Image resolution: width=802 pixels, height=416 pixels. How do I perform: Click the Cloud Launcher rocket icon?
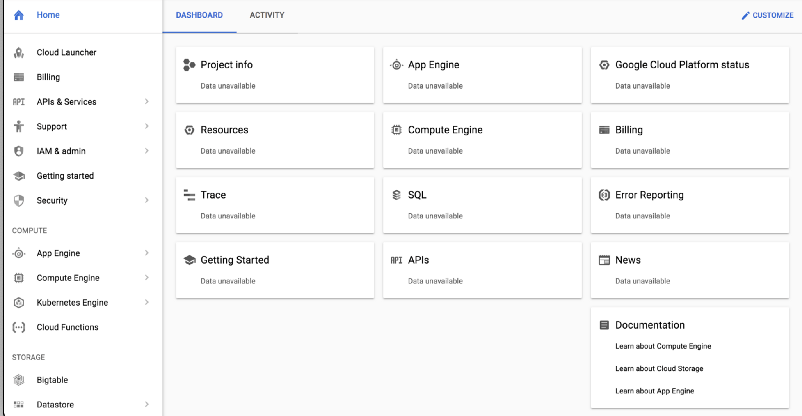pyautogui.click(x=19, y=52)
